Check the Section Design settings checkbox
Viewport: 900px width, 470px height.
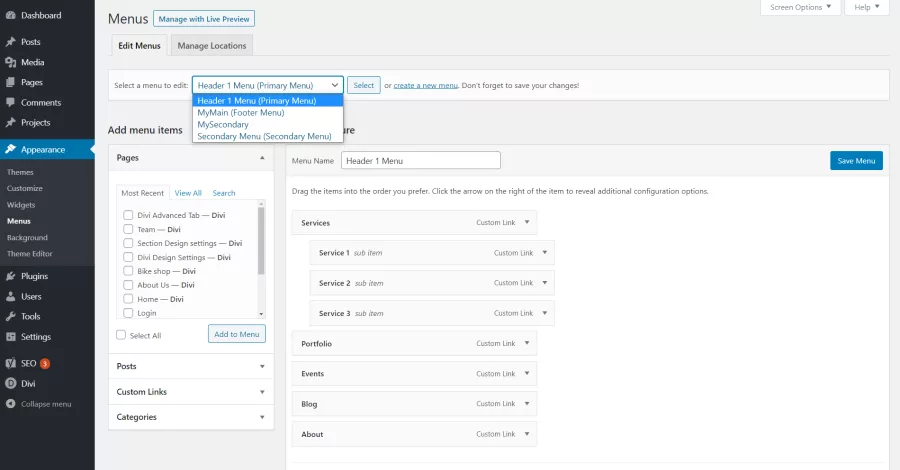(128, 243)
